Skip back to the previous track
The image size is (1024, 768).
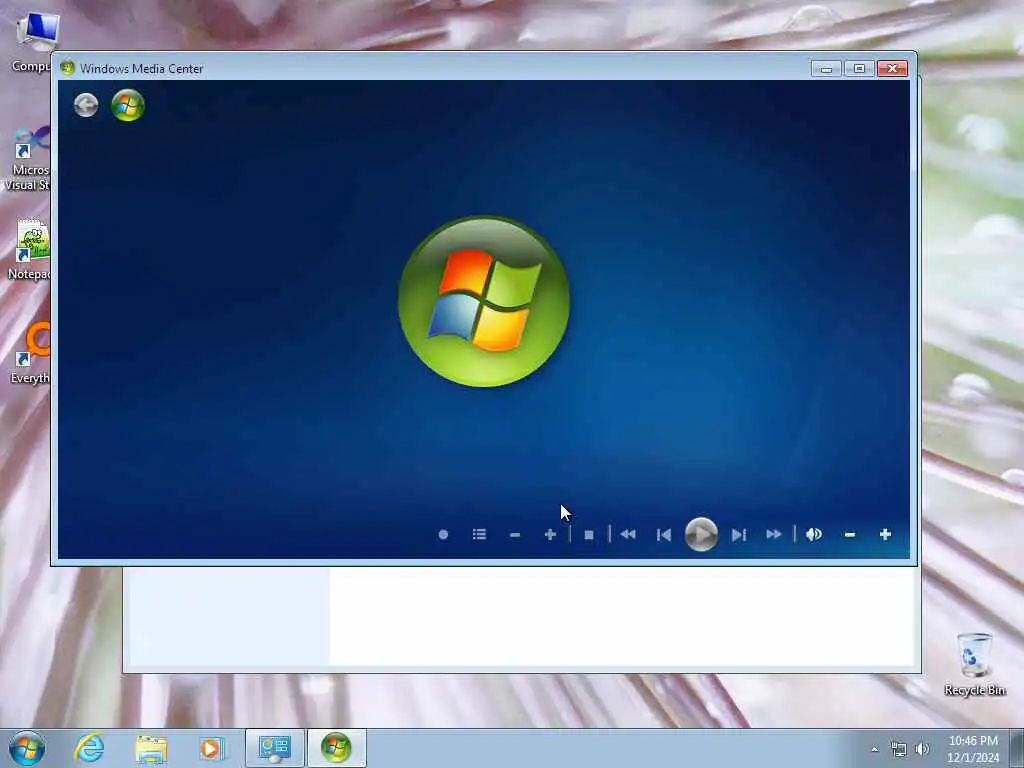[664, 535]
